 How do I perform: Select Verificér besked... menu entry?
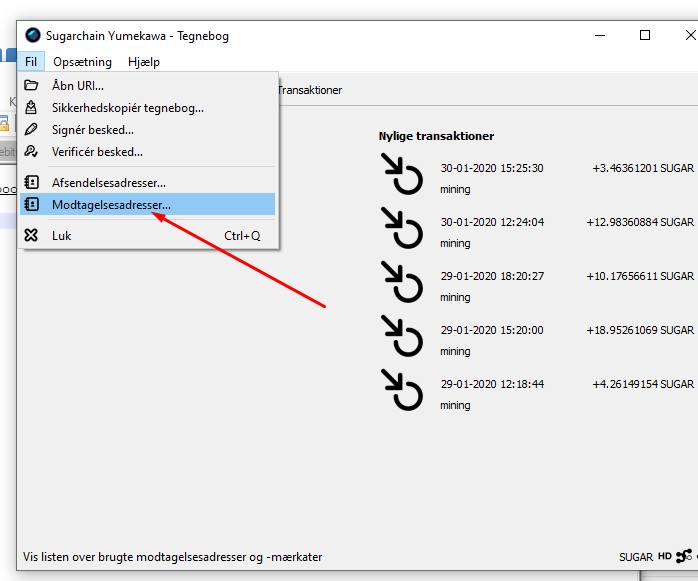click(147, 152)
